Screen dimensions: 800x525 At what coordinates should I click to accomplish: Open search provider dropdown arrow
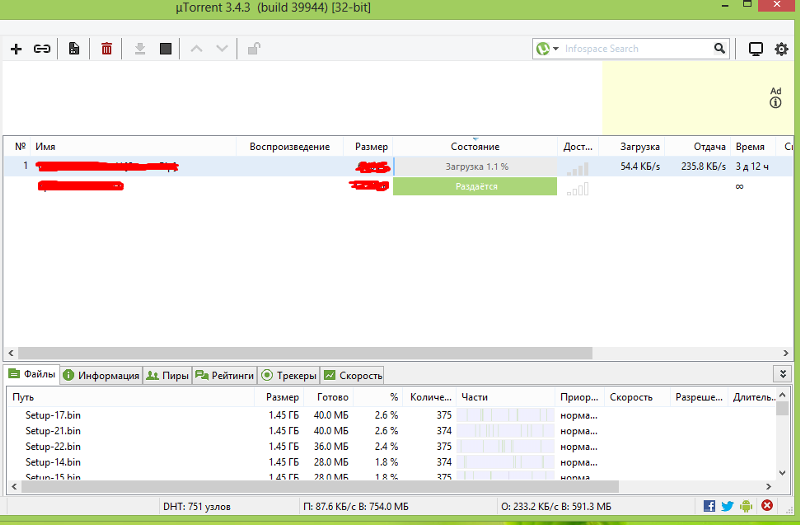tap(556, 48)
